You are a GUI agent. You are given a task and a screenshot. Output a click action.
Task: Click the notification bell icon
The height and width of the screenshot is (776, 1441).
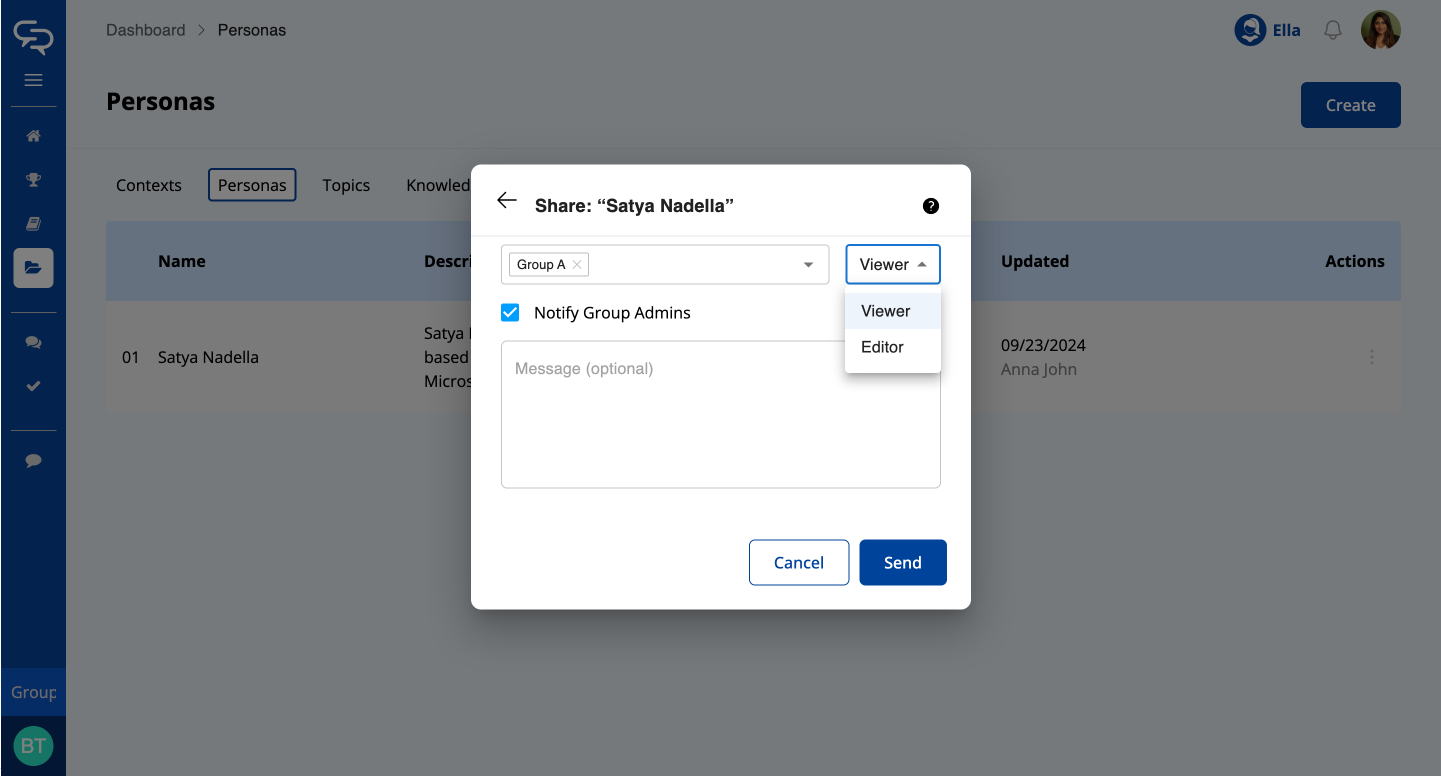pos(1332,31)
